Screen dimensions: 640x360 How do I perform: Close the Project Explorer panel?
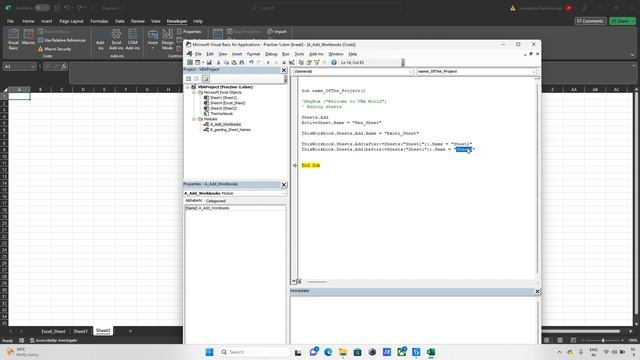coord(284,70)
